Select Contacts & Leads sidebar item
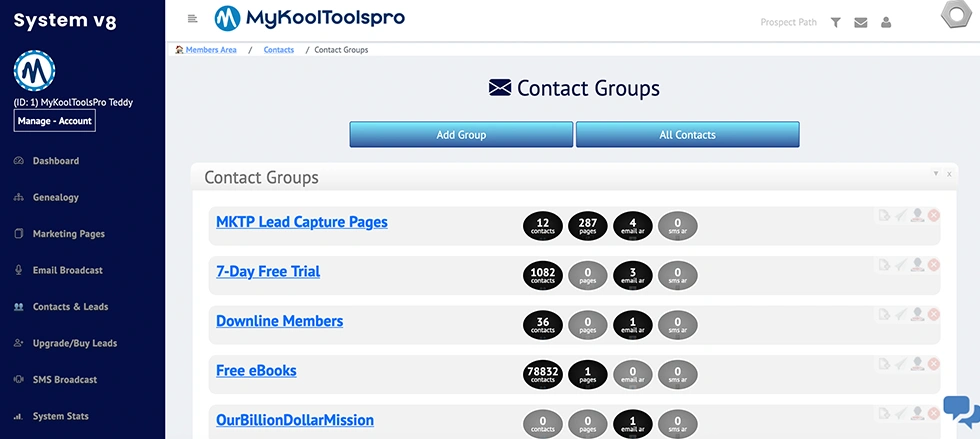Image resolution: width=980 pixels, height=439 pixels. 70,307
